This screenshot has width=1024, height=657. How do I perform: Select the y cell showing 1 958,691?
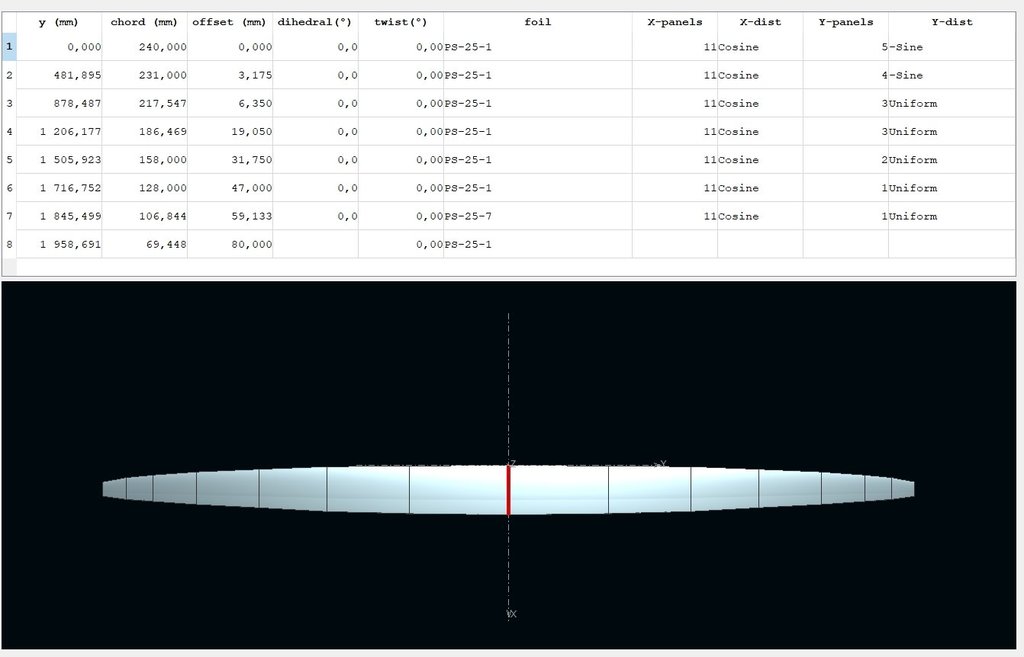(x=59, y=244)
